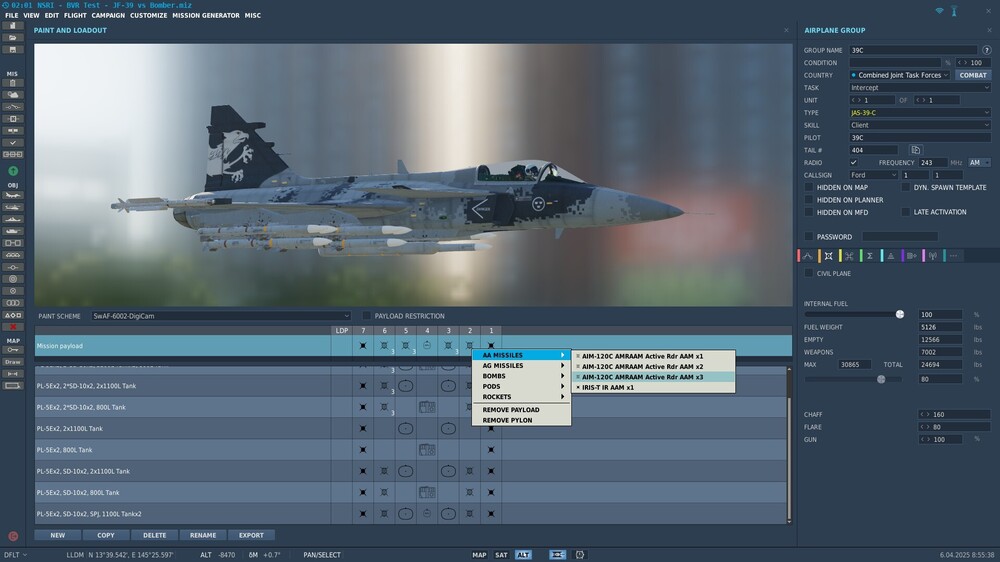Click the EXPORT payload button

pyautogui.click(x=251, y=535)
